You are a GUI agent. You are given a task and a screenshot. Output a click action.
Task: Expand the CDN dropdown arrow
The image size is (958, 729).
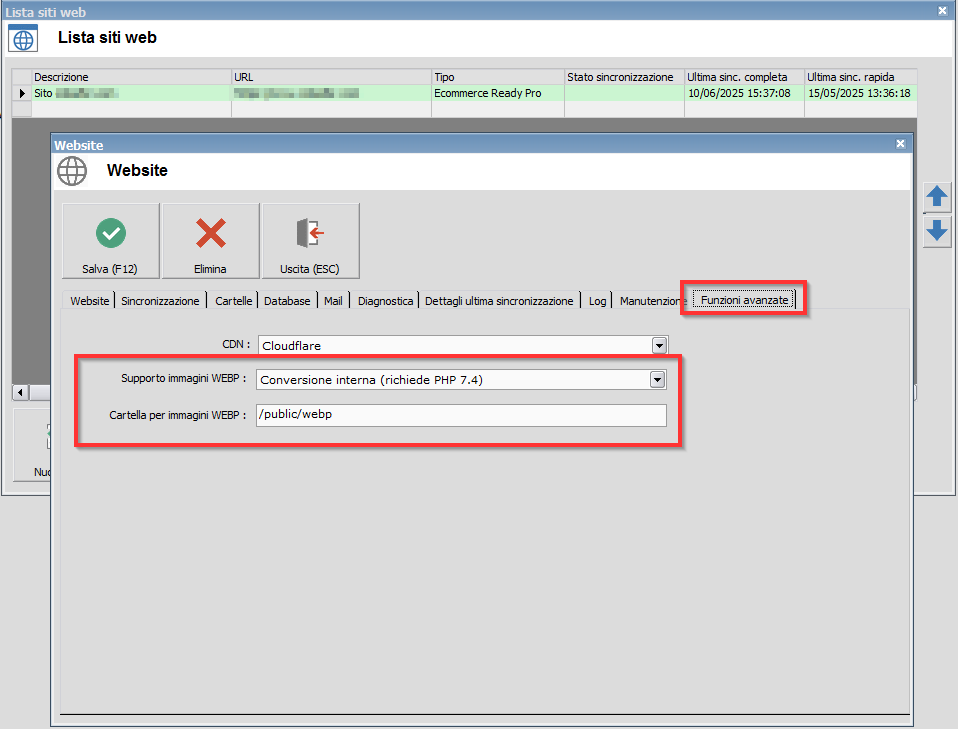pos(659,345)
